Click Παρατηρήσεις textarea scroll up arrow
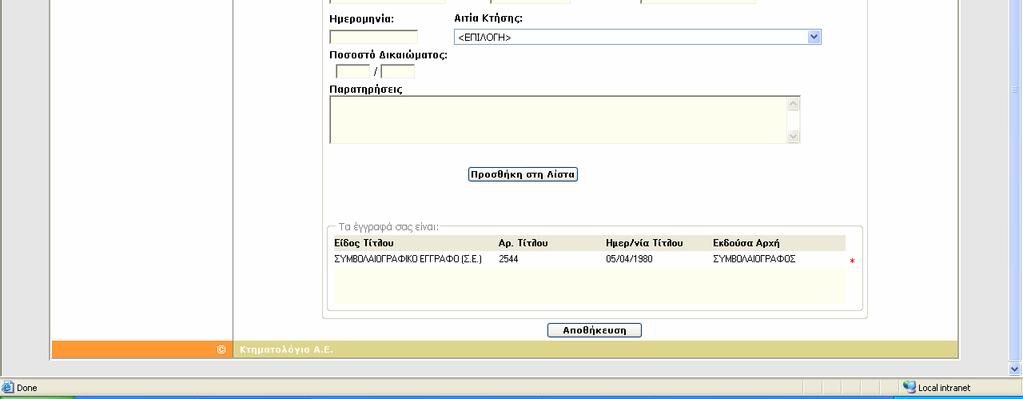1023x399 pixels. click(793, 103)
